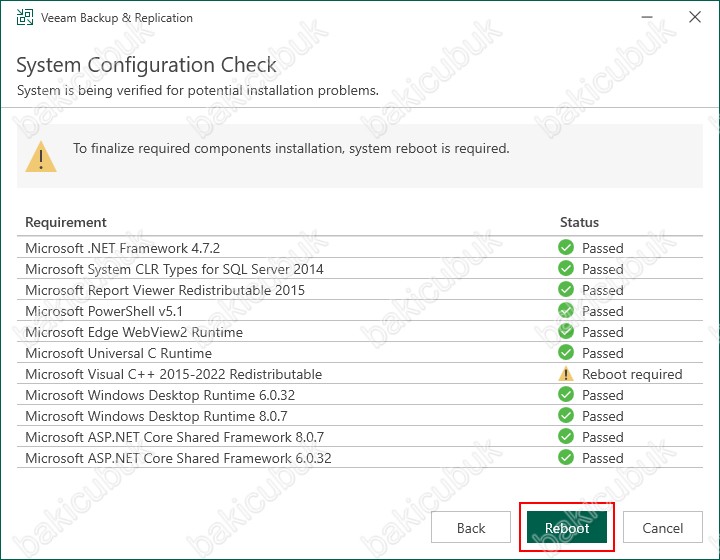This screenshot has width=720, height=560.
Task: Select the Microsoft .NET Framework 4.7.2 row text
Action: (123, 248)
